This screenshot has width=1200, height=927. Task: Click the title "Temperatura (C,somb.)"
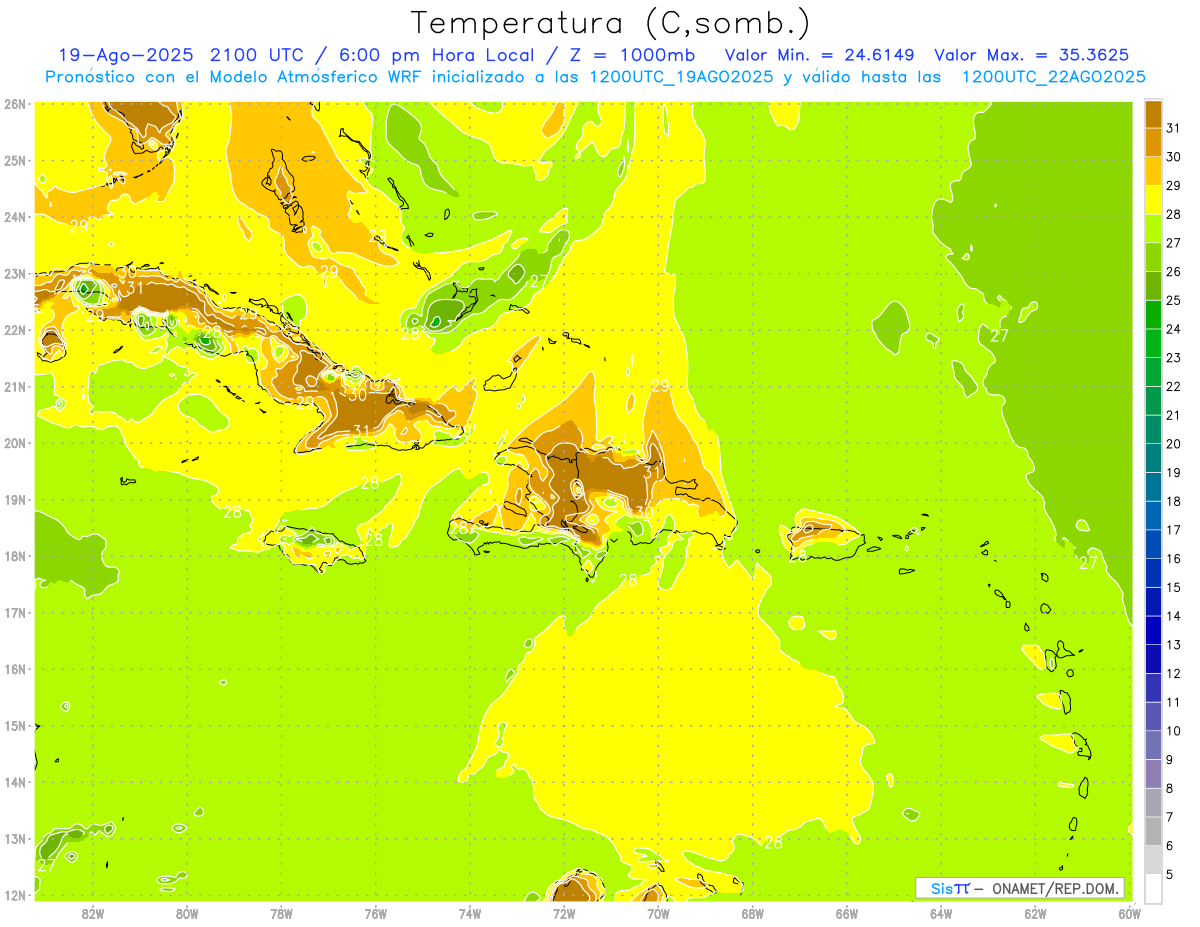pos(610,23)
